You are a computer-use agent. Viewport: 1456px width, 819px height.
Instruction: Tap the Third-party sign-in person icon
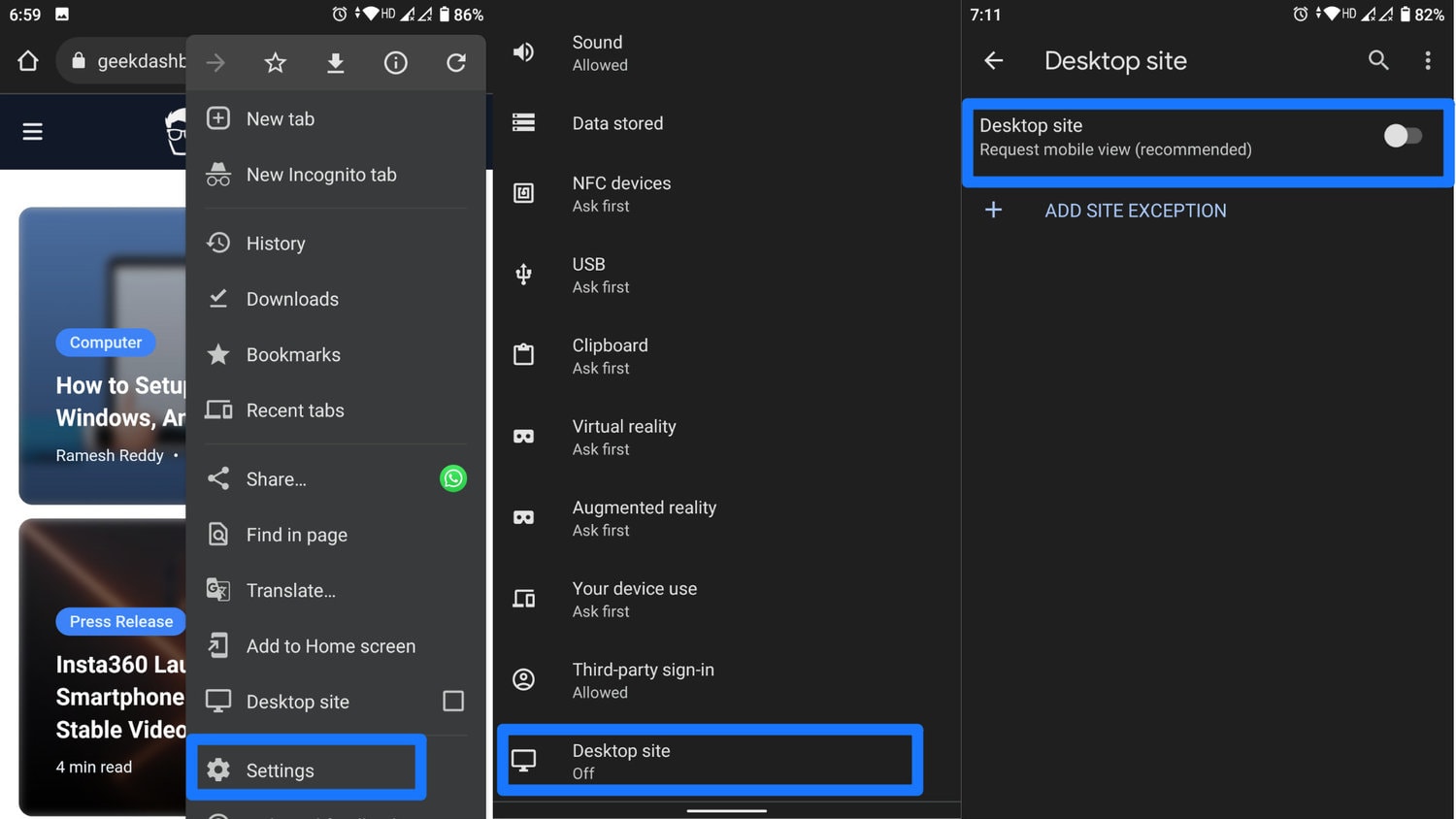[523, 679]
